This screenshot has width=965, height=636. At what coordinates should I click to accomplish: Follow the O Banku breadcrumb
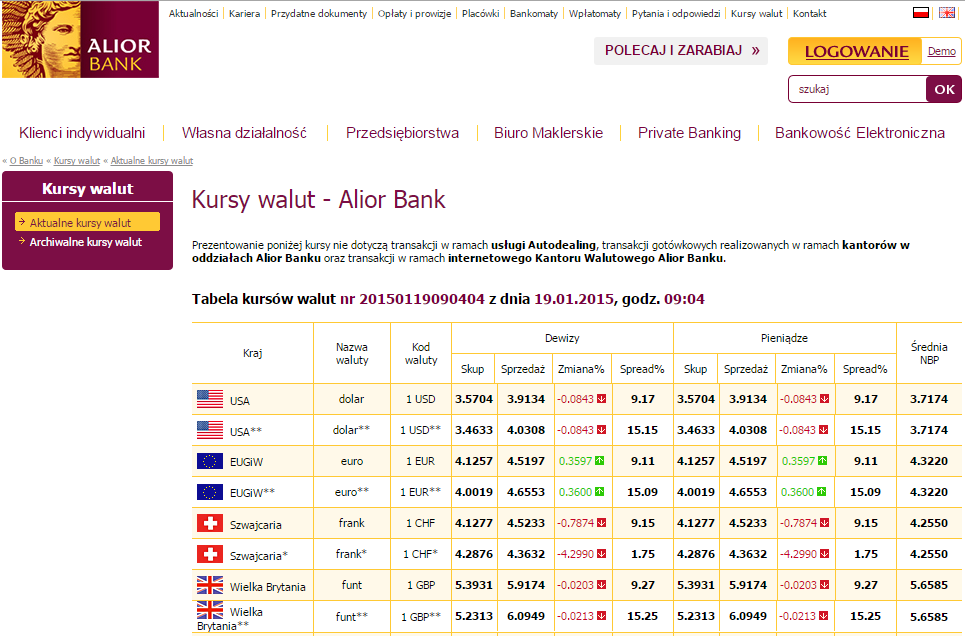[x=26, y=161]
